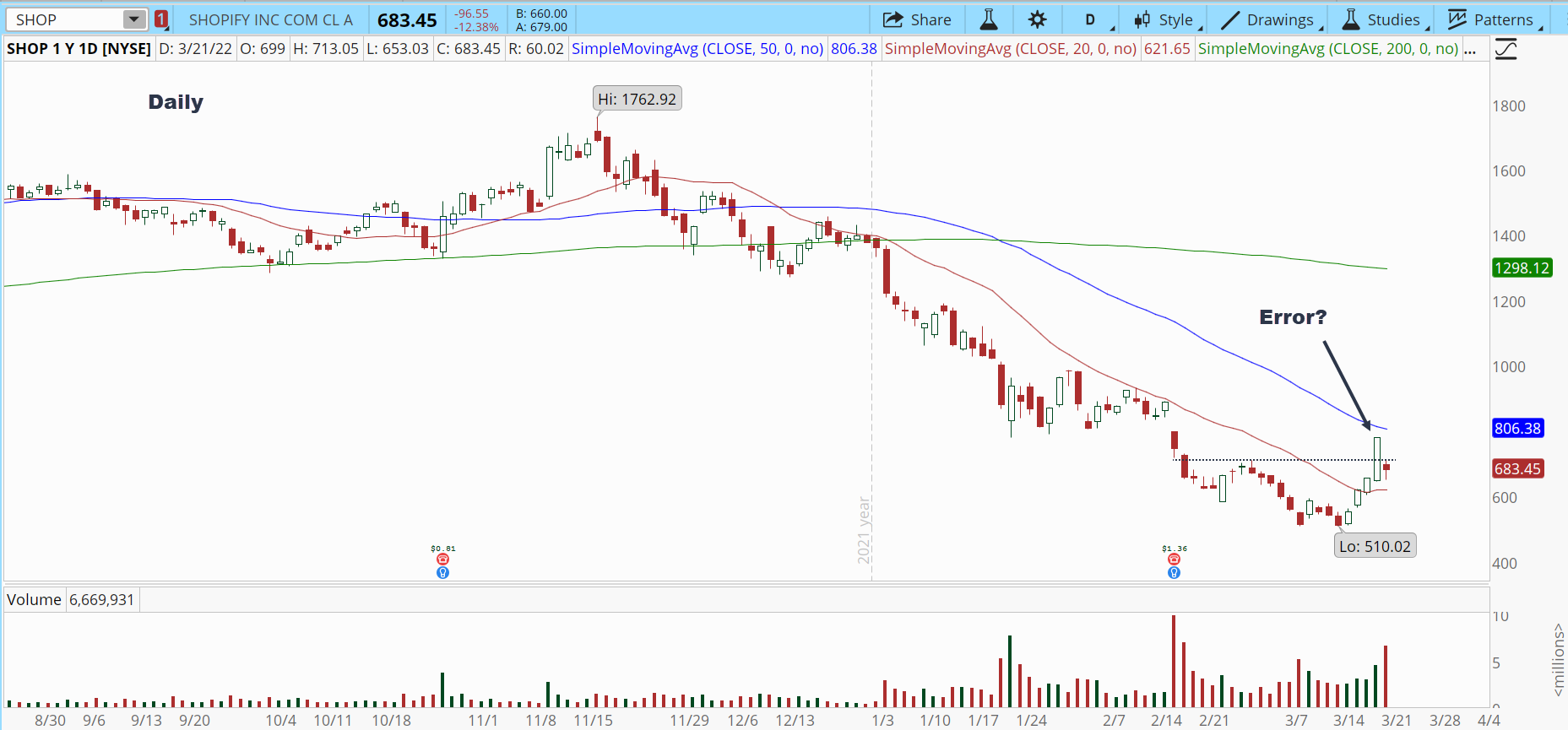Viewport: 1568px width, 730px height.
Task: Click the R: 60.02 range readout
Action: click(x=536, y=49)
